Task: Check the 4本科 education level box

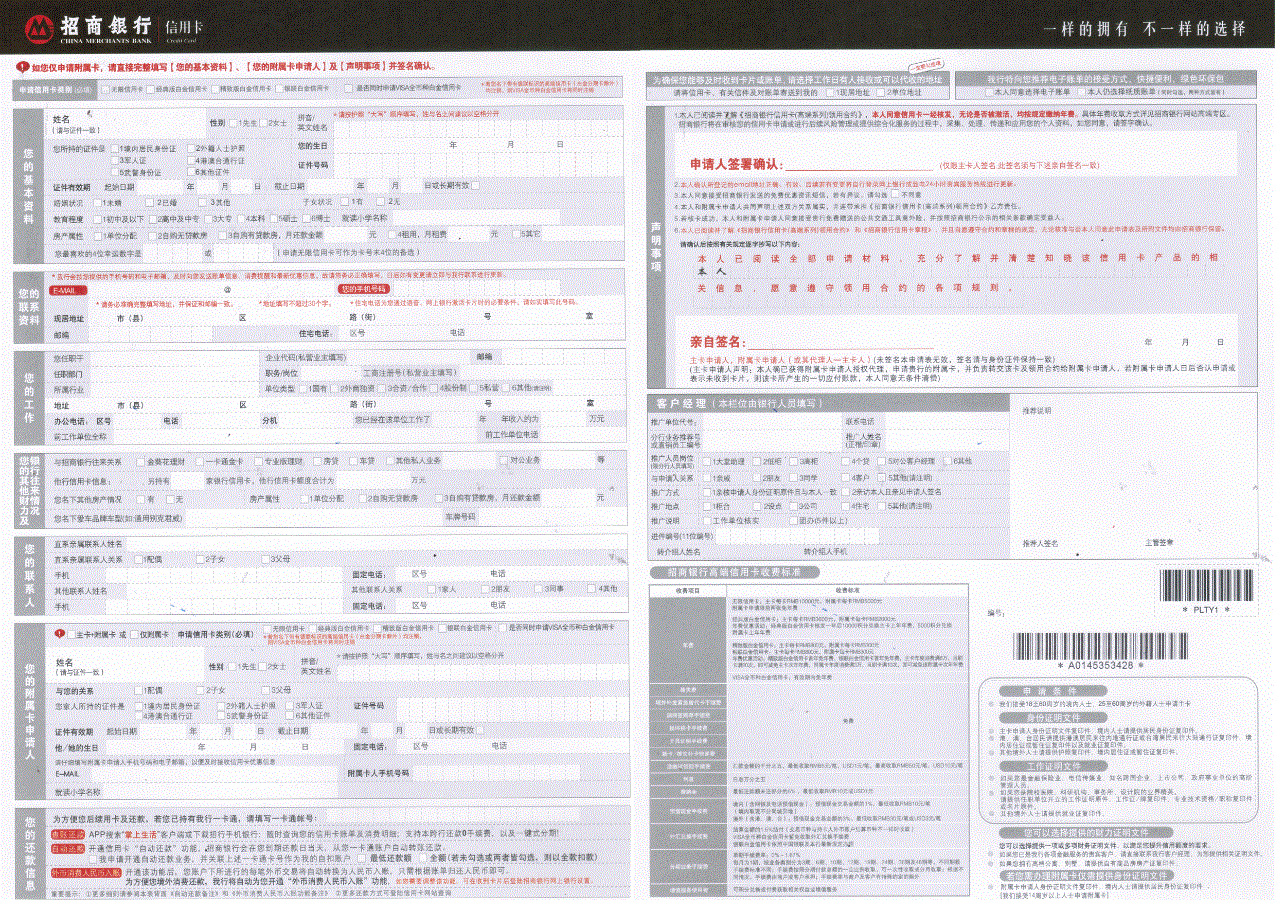Action: 240,218
